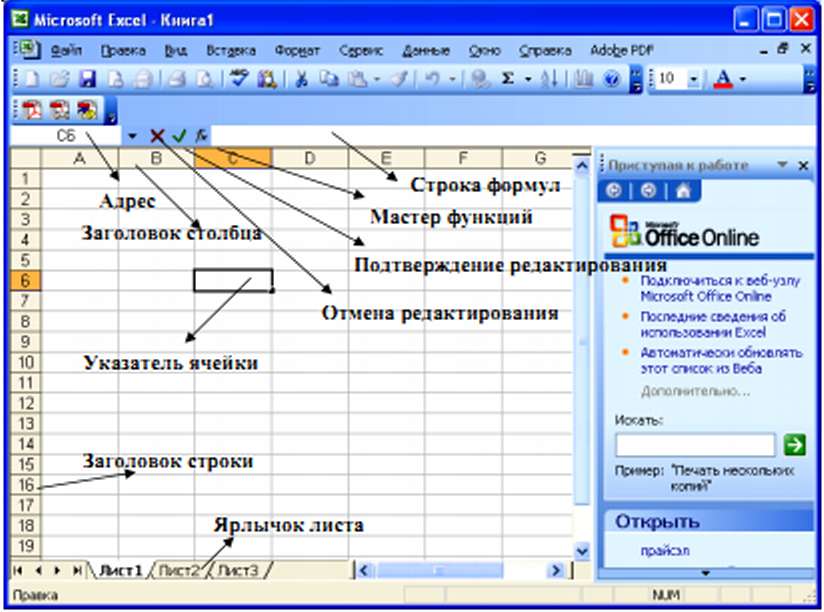824x612 pixels.
Task: Click the first Adobe PDF convert icon
Action: coord(33,110)
